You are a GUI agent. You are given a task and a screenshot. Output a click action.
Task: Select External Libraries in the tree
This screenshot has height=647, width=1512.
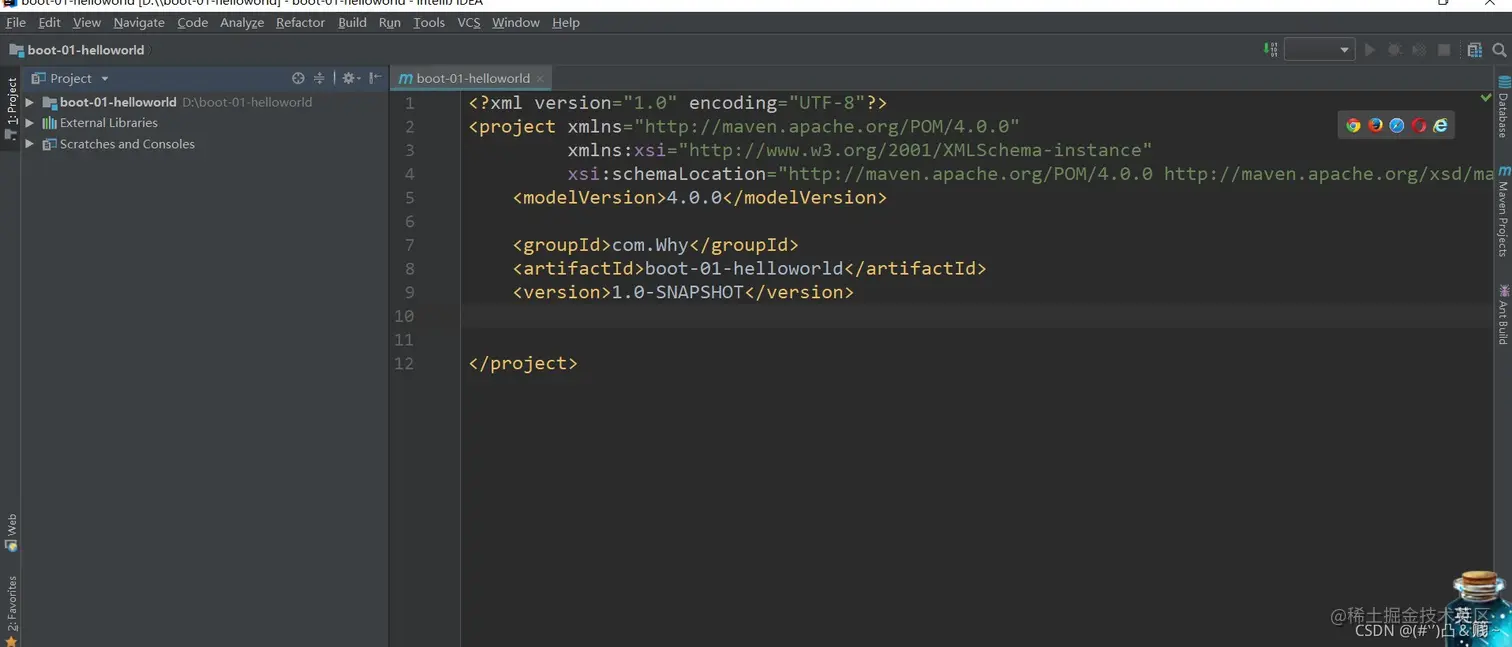pos(109,123)
